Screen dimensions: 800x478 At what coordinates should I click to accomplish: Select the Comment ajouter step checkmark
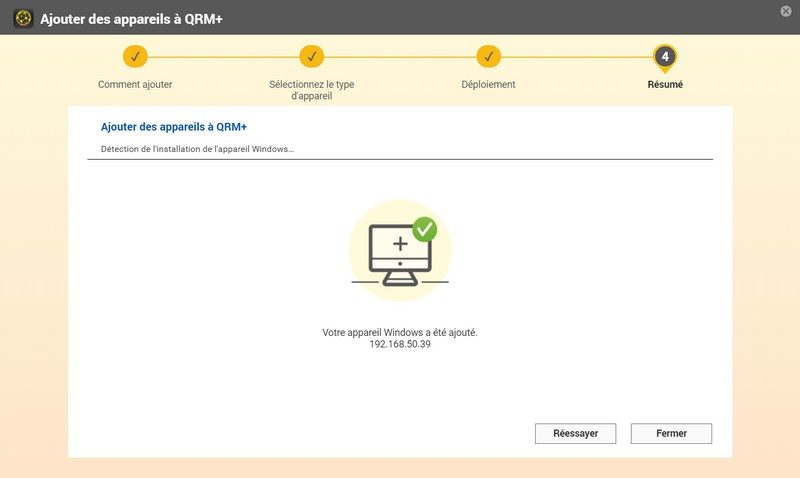[x=135, y=57]
